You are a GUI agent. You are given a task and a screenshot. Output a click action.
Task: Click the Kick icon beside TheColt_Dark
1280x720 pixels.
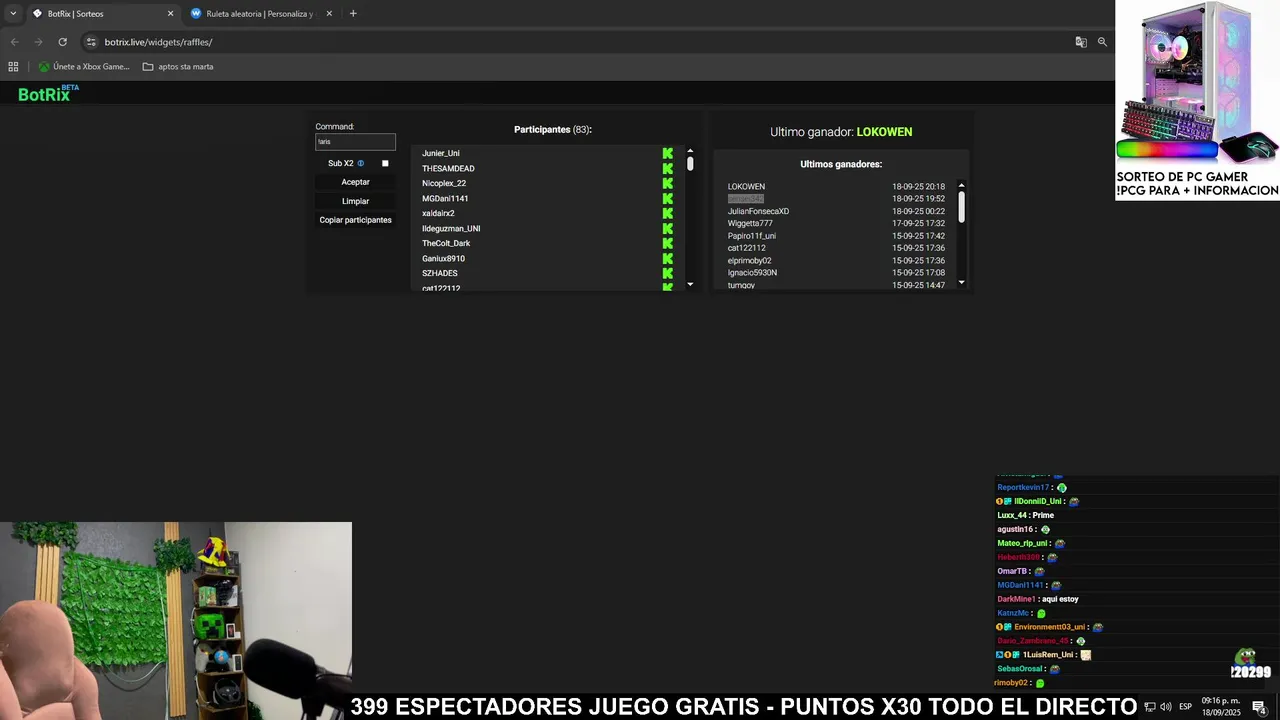[x=667, y=243]
